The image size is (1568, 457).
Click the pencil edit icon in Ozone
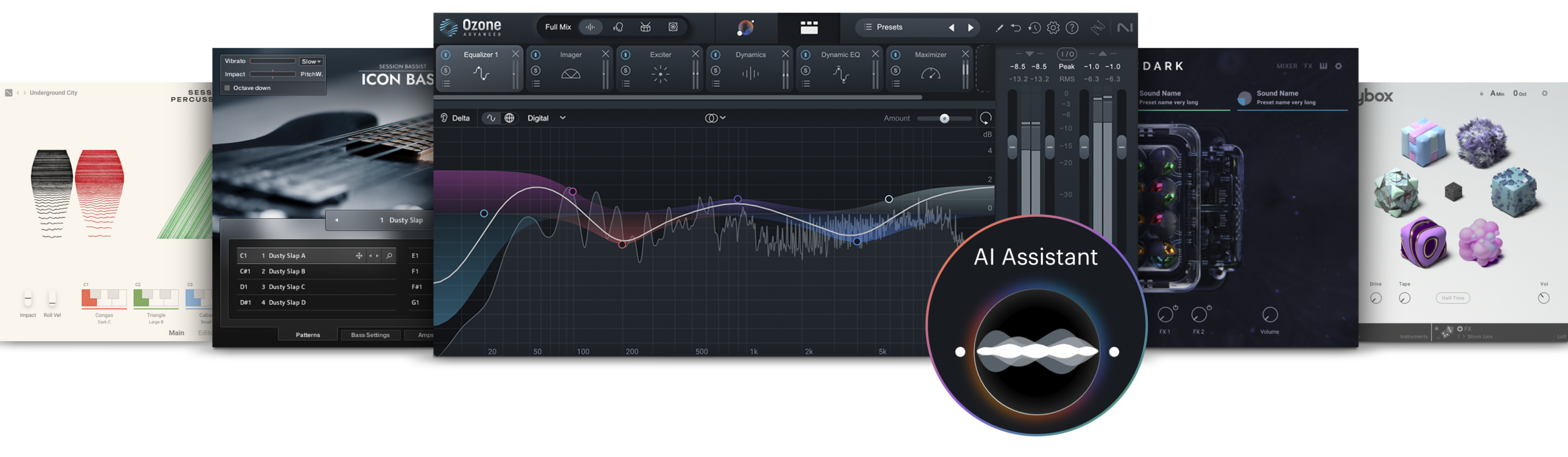coord(999,27)
